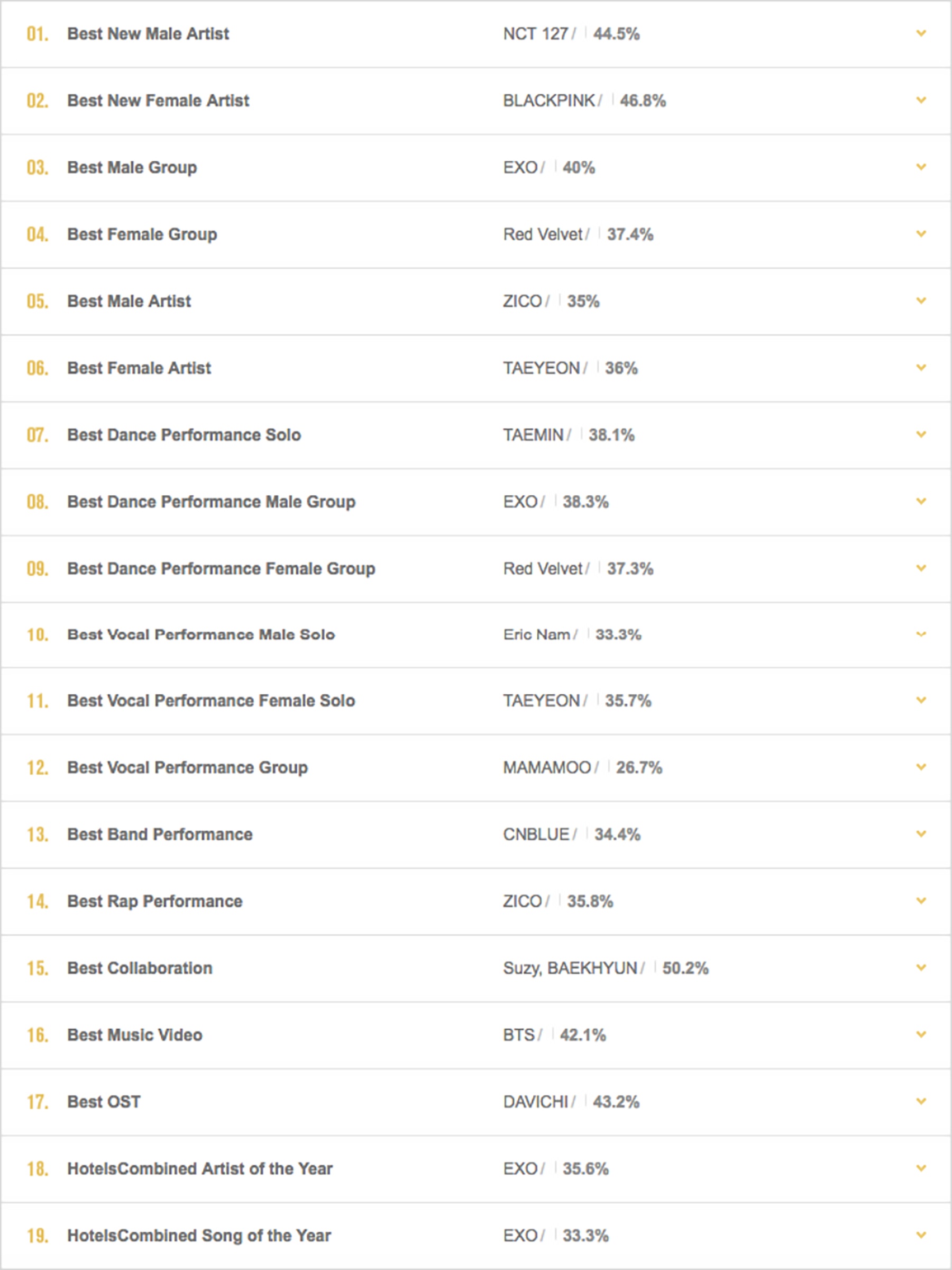Expand the Best New Male Artist row chevron
The width and height of the screenshot is (952, 1270).
921,34
